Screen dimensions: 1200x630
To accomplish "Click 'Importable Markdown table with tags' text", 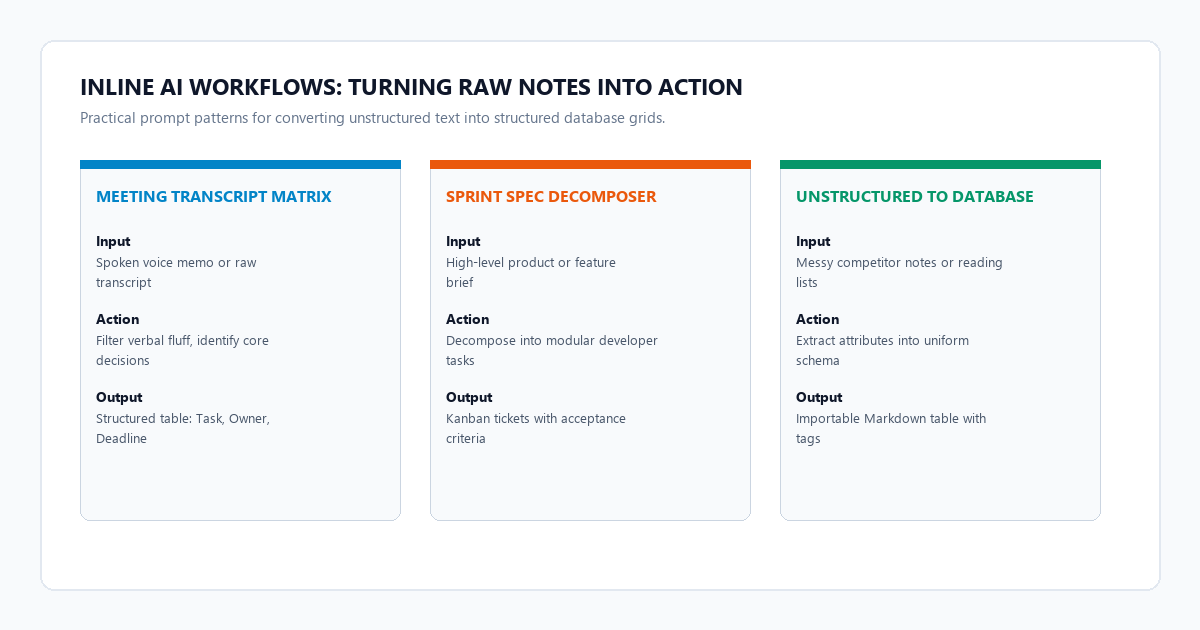I will pyautogui.click(x=891, y=428).
